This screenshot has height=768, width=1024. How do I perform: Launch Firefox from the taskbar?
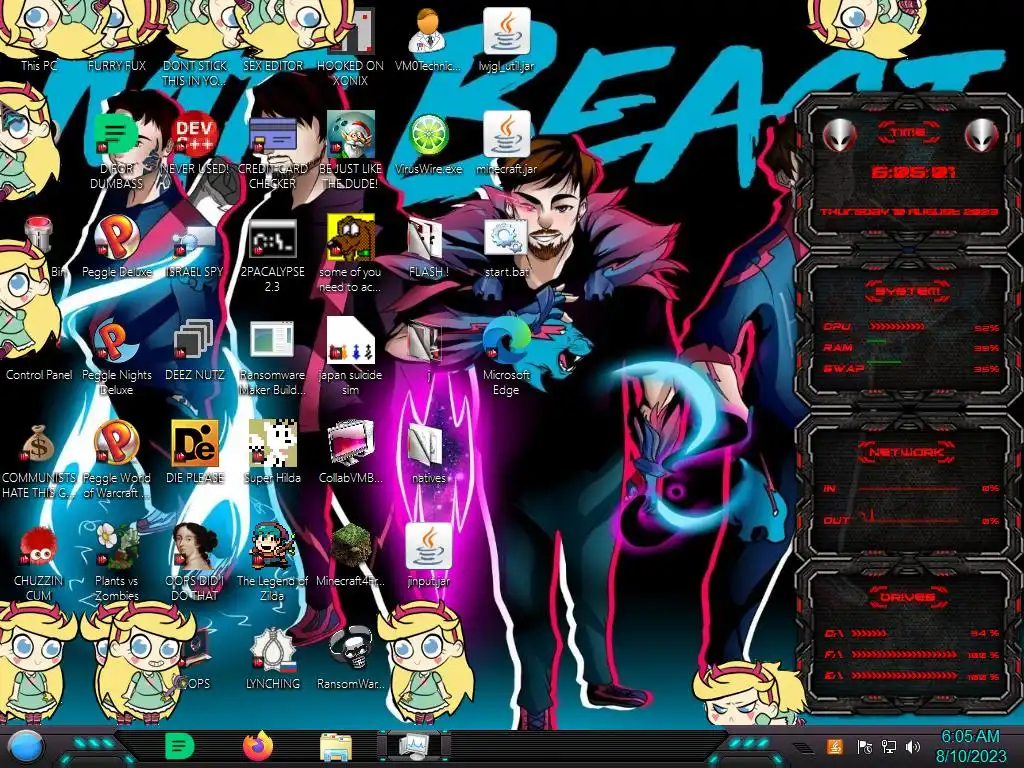click(x=258, y=746)
